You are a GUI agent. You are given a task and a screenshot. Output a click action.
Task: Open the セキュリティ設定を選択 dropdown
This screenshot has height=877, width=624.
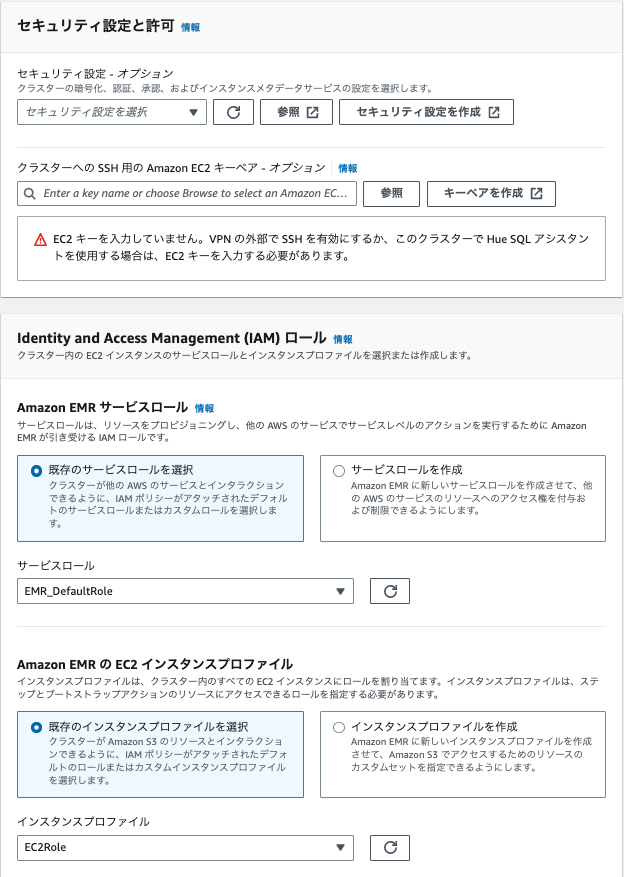tap(112, 112)
